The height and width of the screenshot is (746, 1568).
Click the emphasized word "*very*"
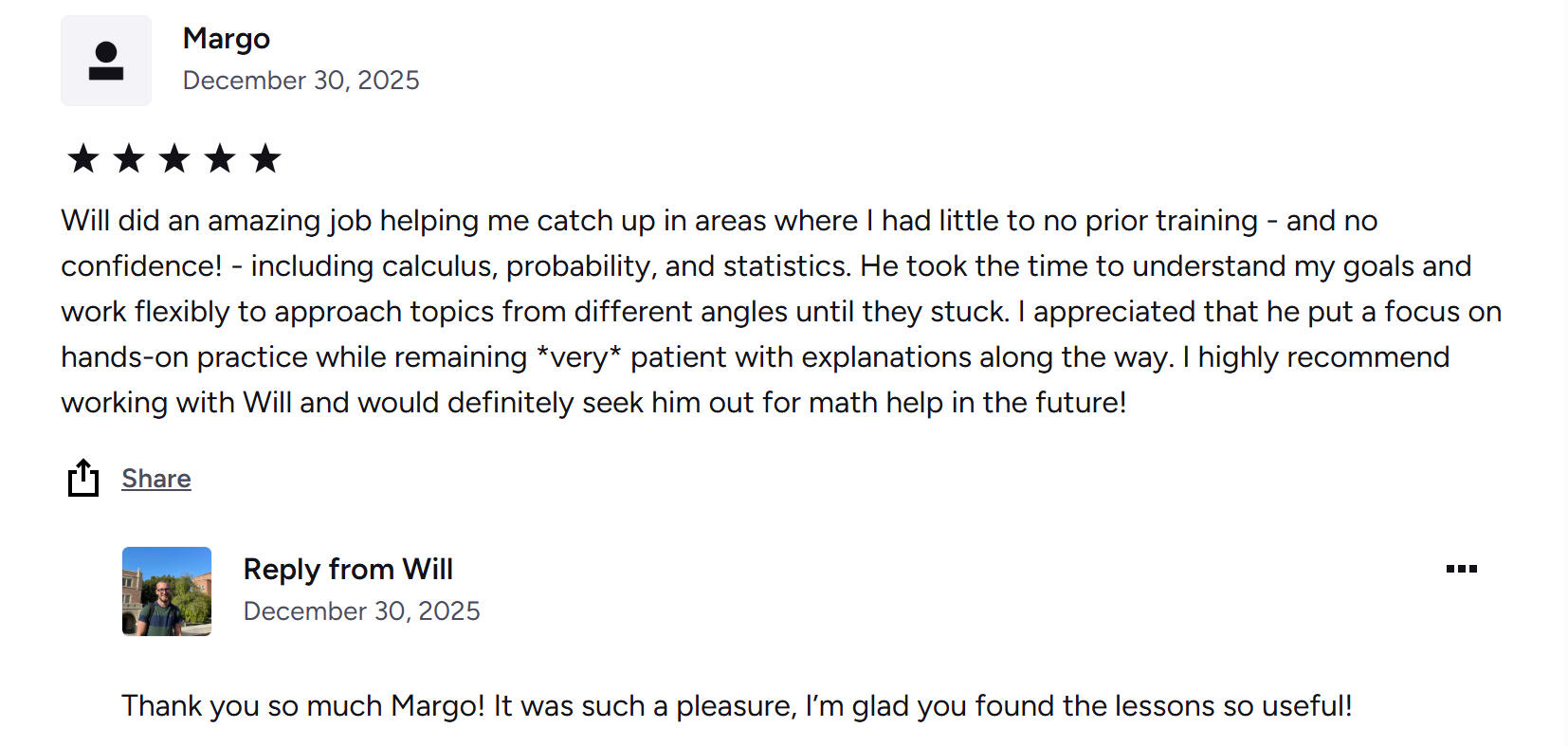578,357
